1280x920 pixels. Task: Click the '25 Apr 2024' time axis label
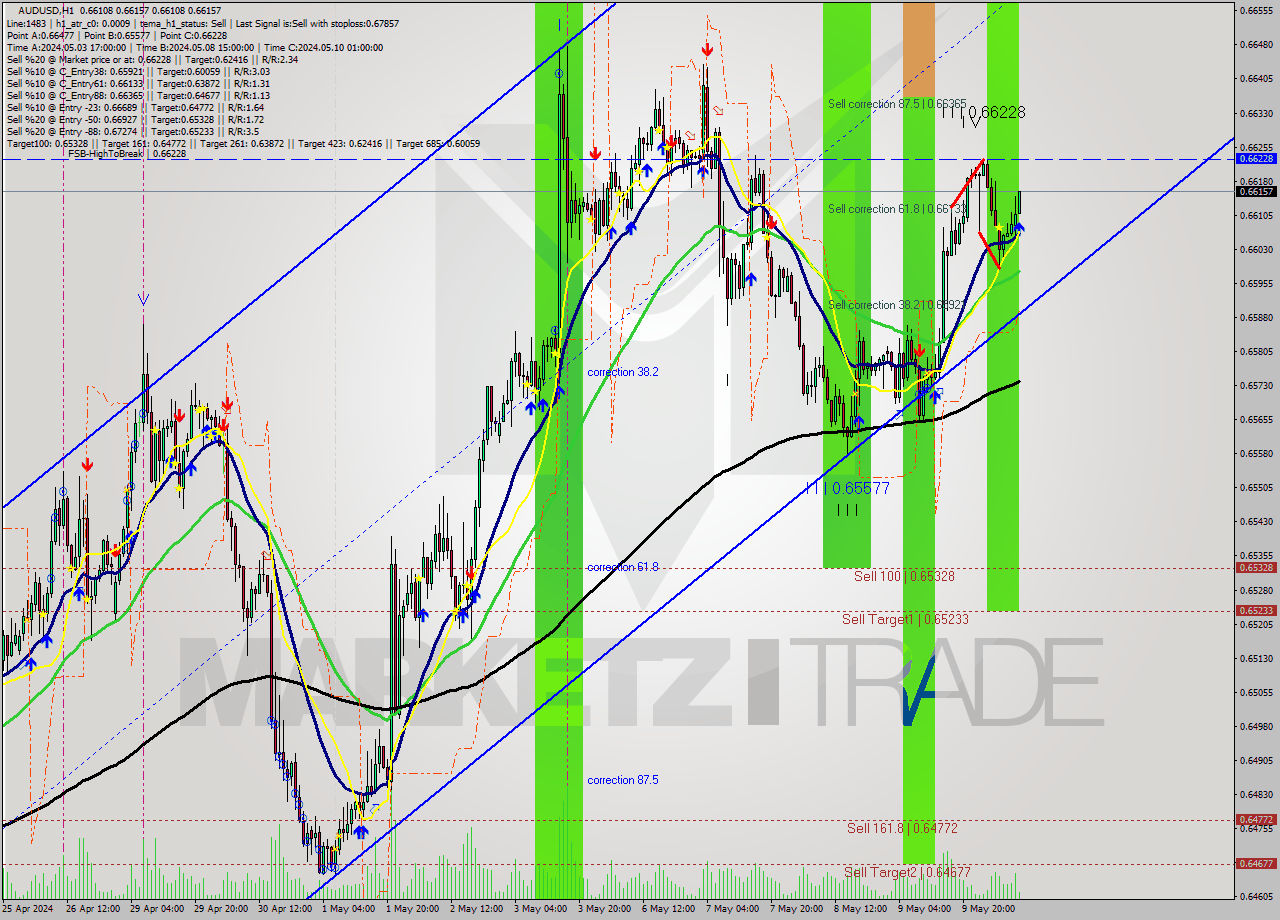27,909
